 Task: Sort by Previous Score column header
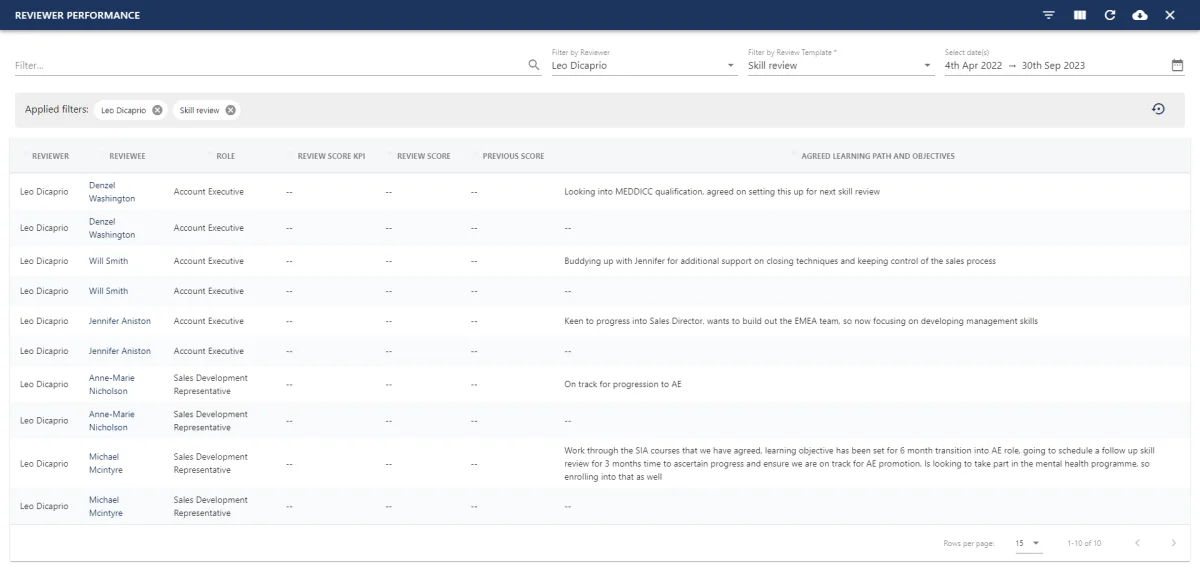513,156
